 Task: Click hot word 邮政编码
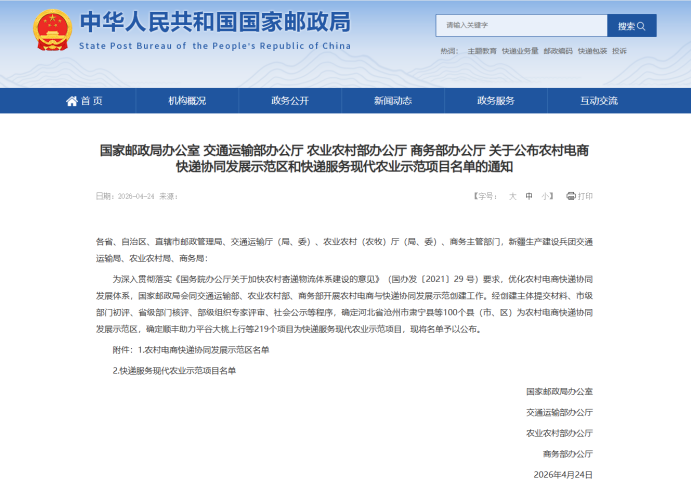559,51
